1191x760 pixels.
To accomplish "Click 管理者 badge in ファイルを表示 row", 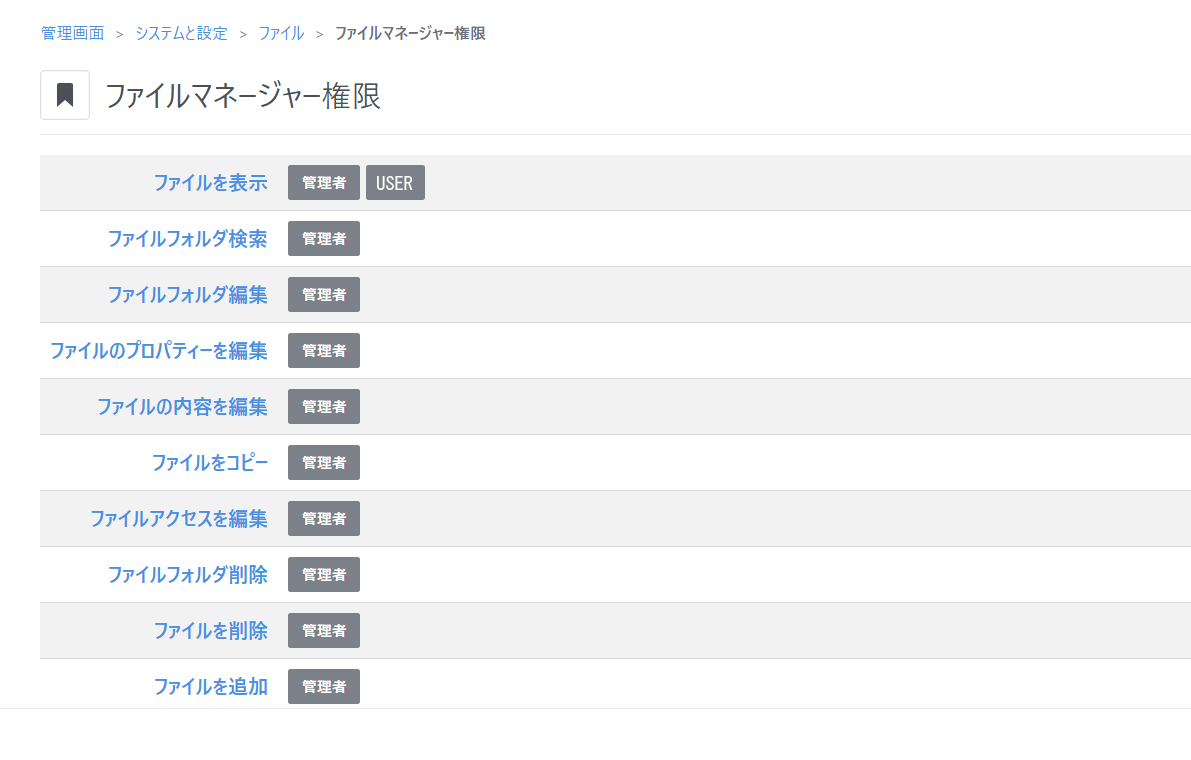I will pyautogui.click(x=324, y=183).
